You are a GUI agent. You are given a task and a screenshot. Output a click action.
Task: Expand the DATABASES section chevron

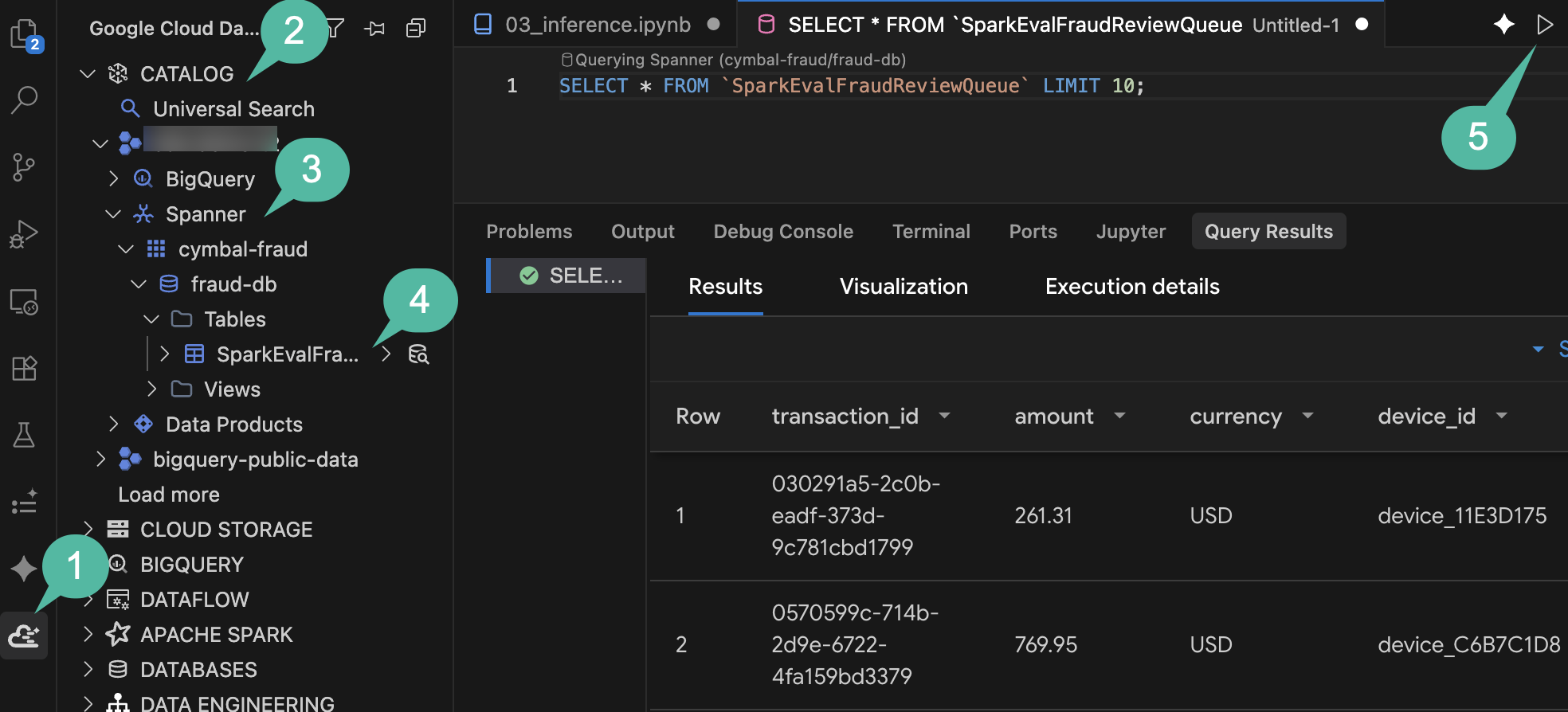(88, 670)
